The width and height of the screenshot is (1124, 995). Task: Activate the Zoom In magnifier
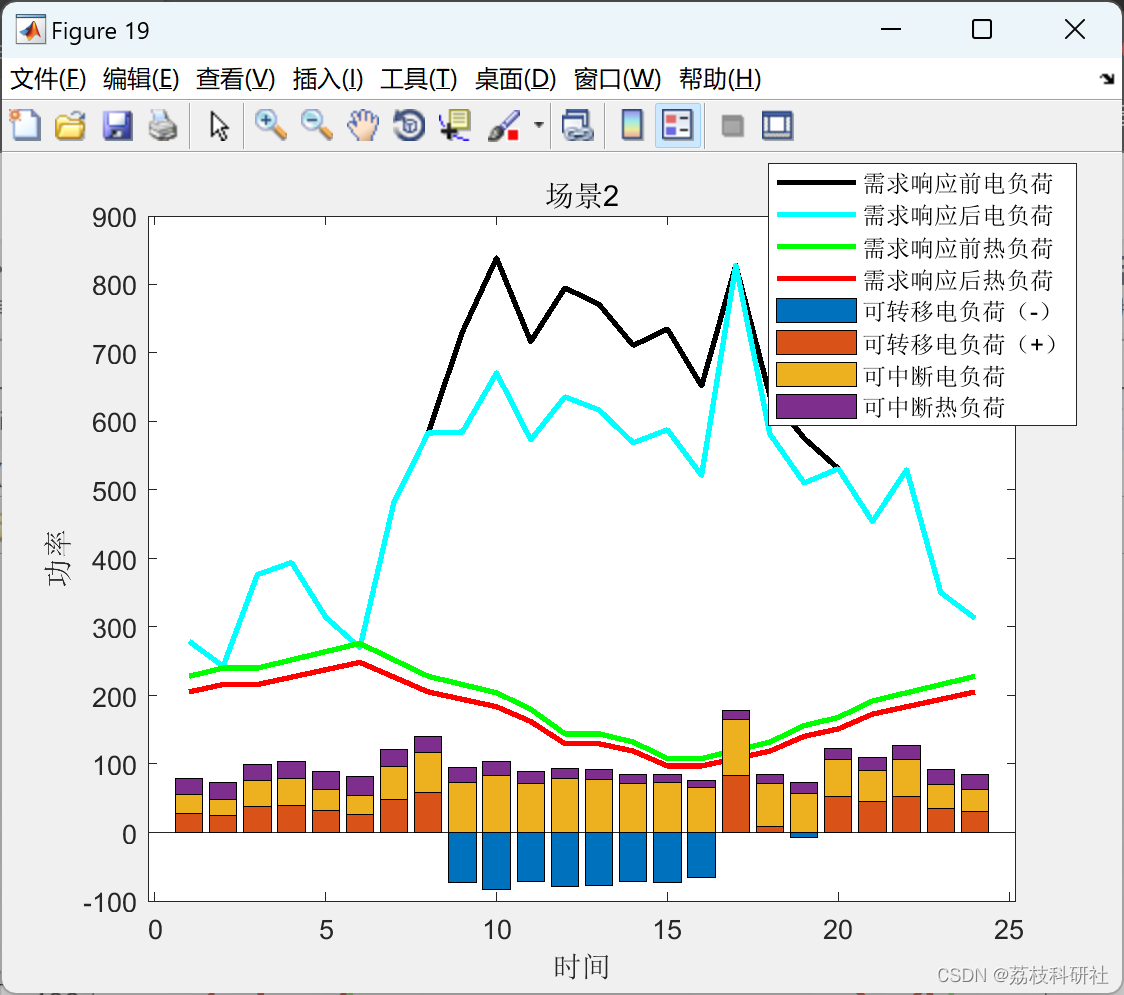click(270, 125)
